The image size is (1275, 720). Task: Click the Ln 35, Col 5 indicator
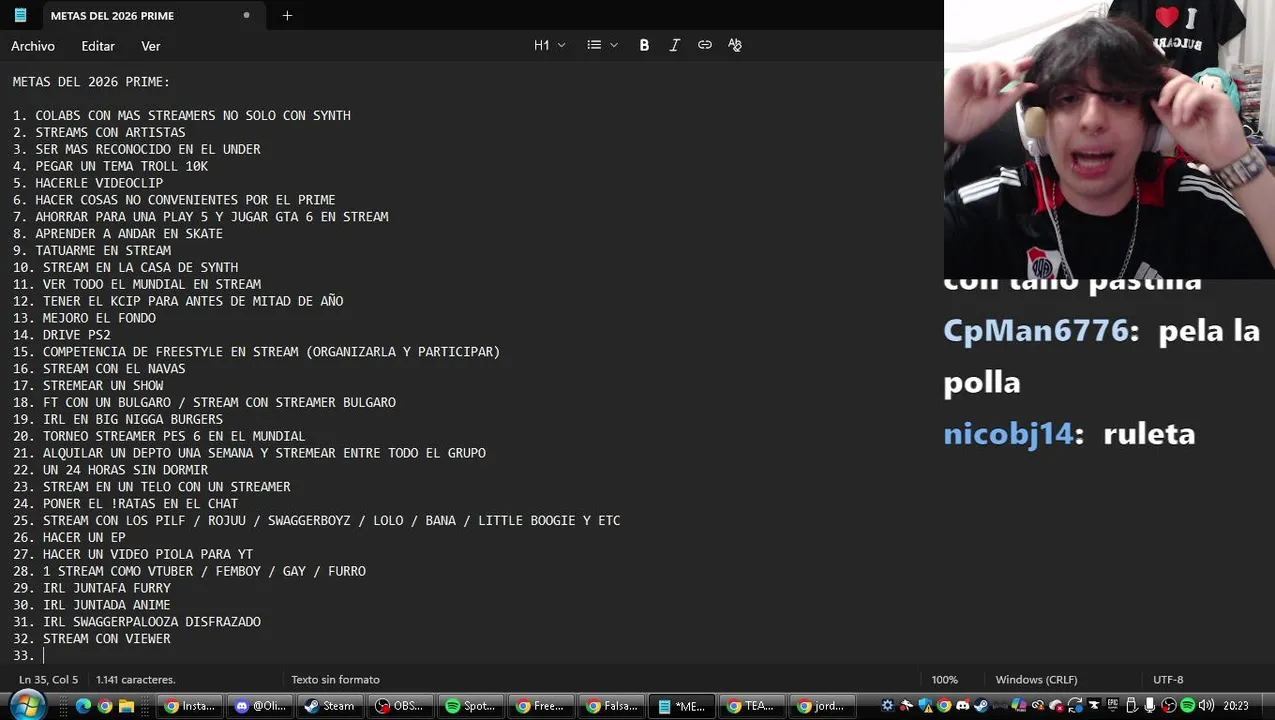48,680
